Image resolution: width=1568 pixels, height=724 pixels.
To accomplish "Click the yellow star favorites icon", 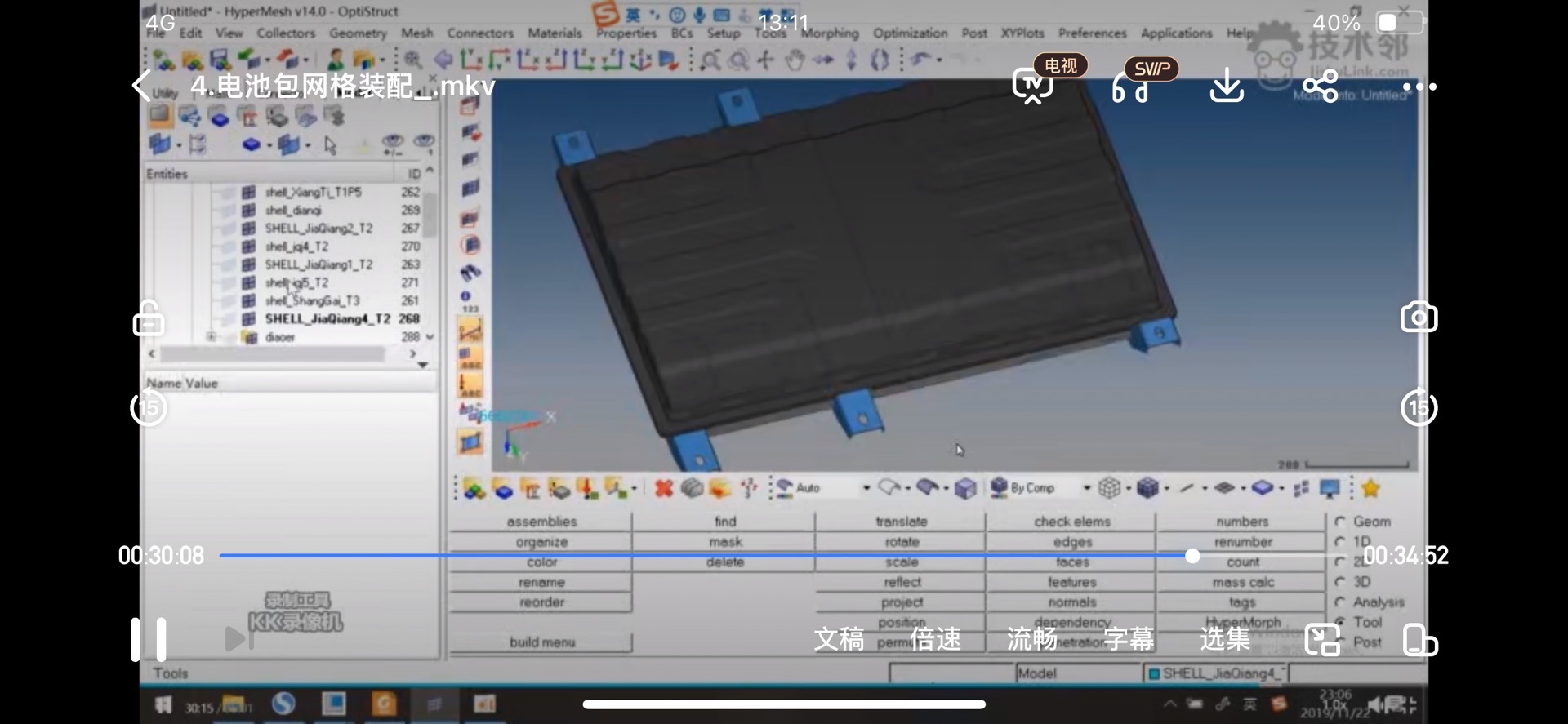I will (x=1370, y=488).
